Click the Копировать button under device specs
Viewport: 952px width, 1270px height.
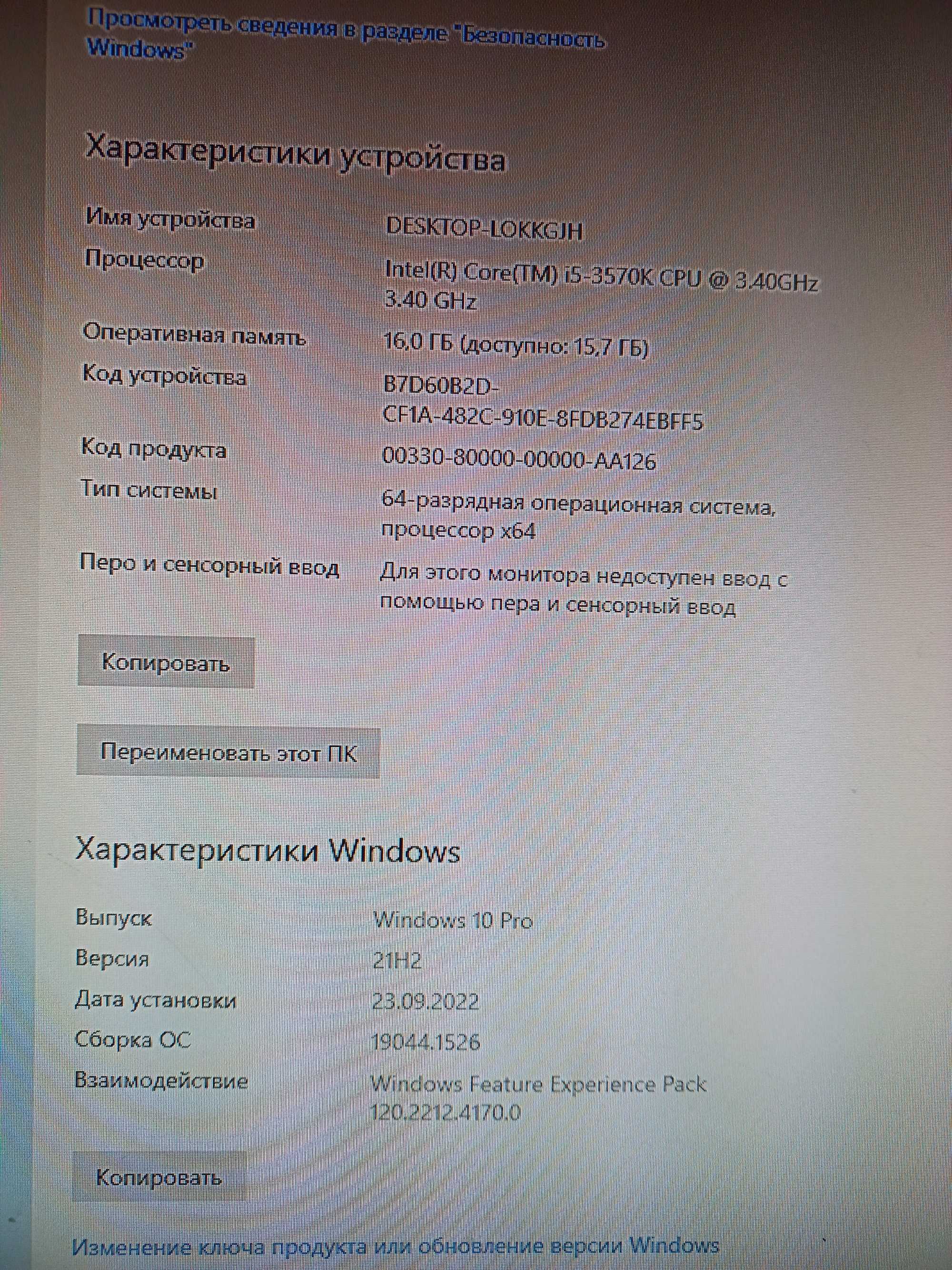pyautogui.click(x=166, y=662)
